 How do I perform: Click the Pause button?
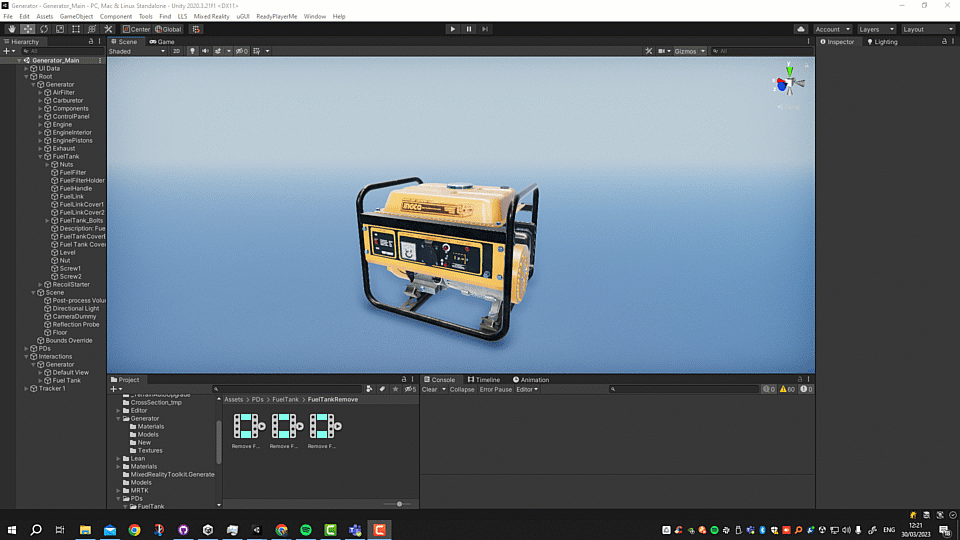point(468,29)
